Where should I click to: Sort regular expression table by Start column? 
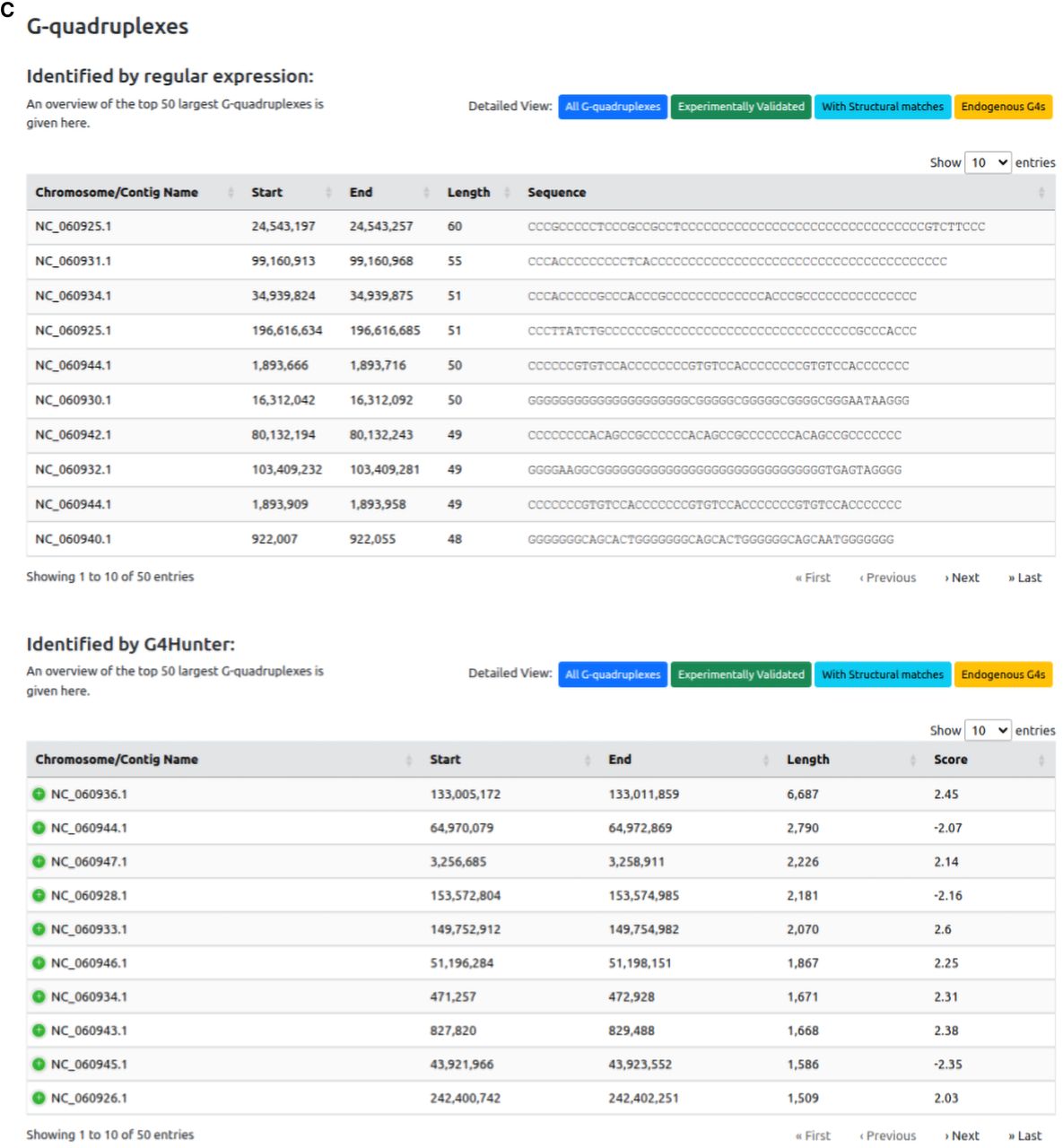tap(267, 192)
